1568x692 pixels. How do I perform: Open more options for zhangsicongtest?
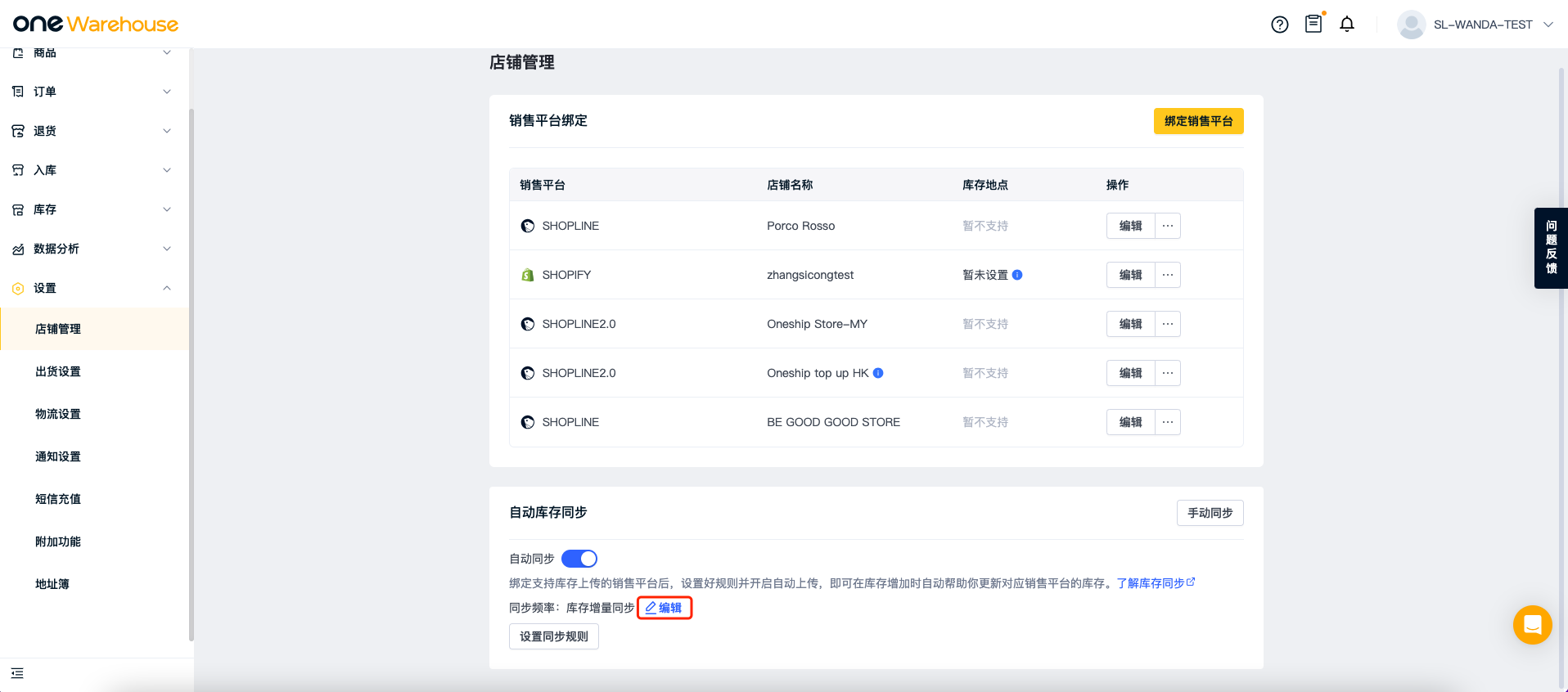click(x=1168, y=275)
